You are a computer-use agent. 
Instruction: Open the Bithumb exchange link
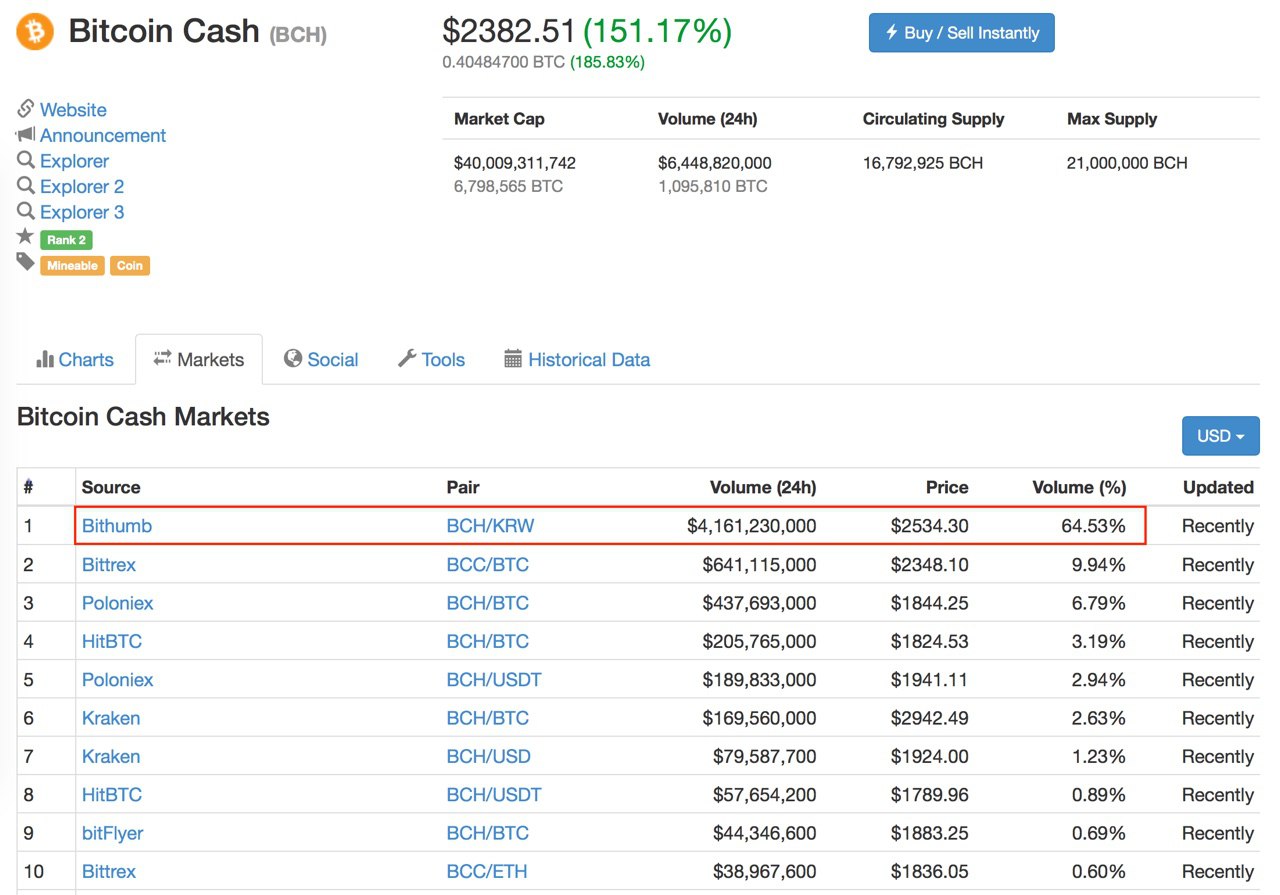pyautogui.click(x=117, y=526)
